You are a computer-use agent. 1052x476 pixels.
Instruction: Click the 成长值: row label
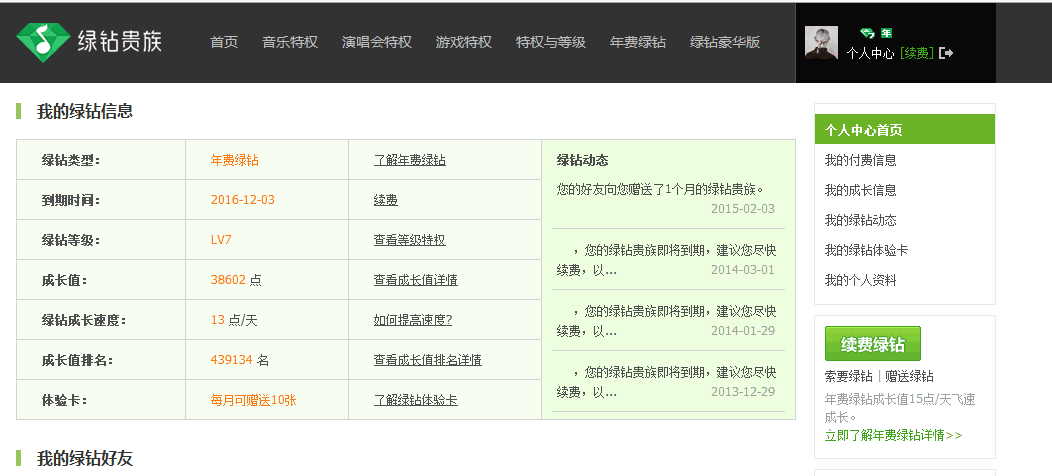(x=64, y=280)
